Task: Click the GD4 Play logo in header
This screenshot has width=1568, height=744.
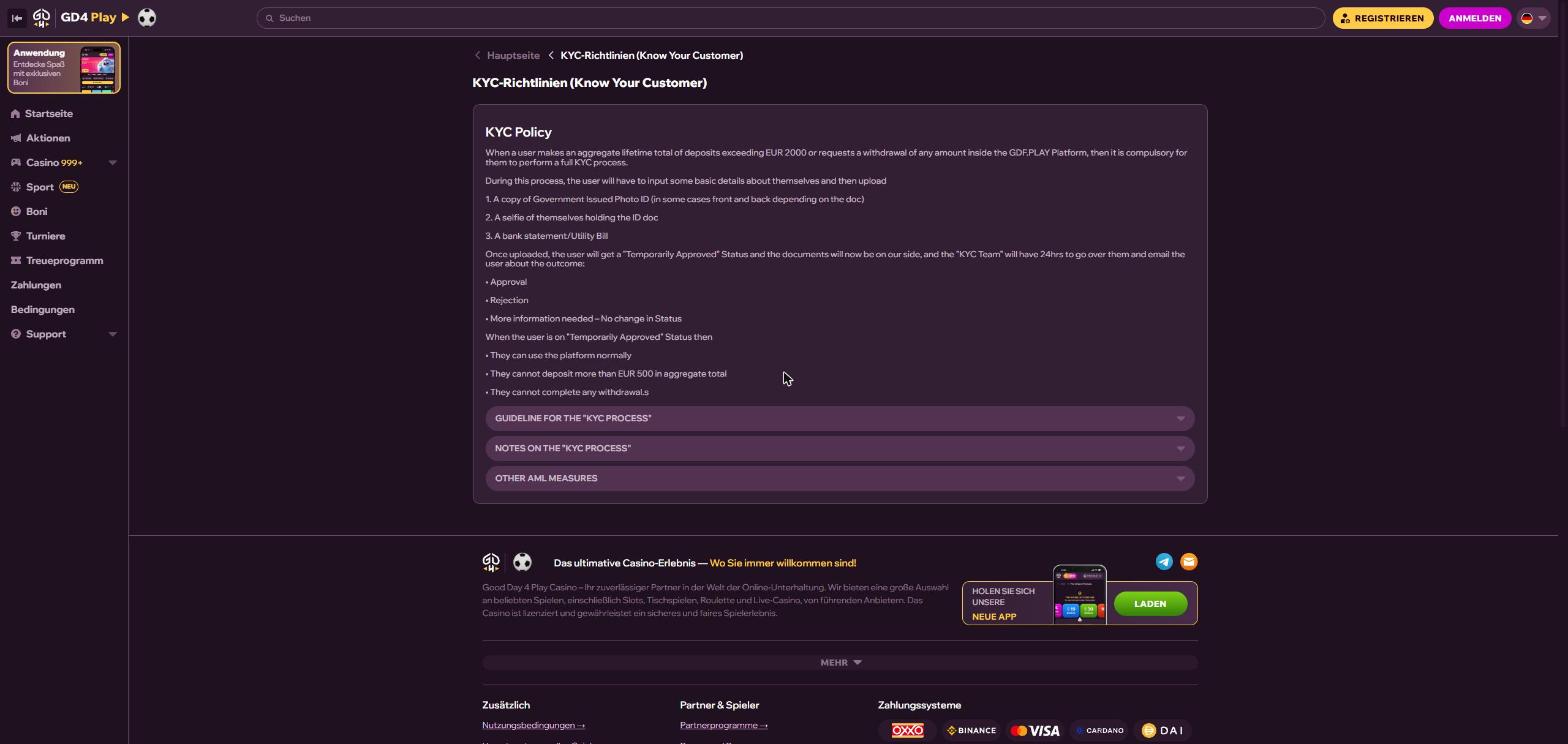Action: 81,18
